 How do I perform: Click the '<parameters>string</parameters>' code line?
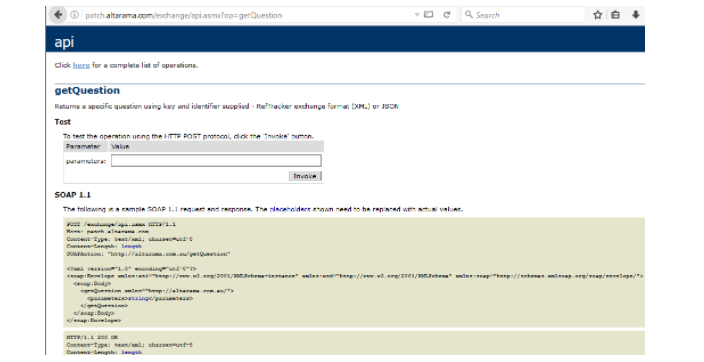[x=140, y=298]
